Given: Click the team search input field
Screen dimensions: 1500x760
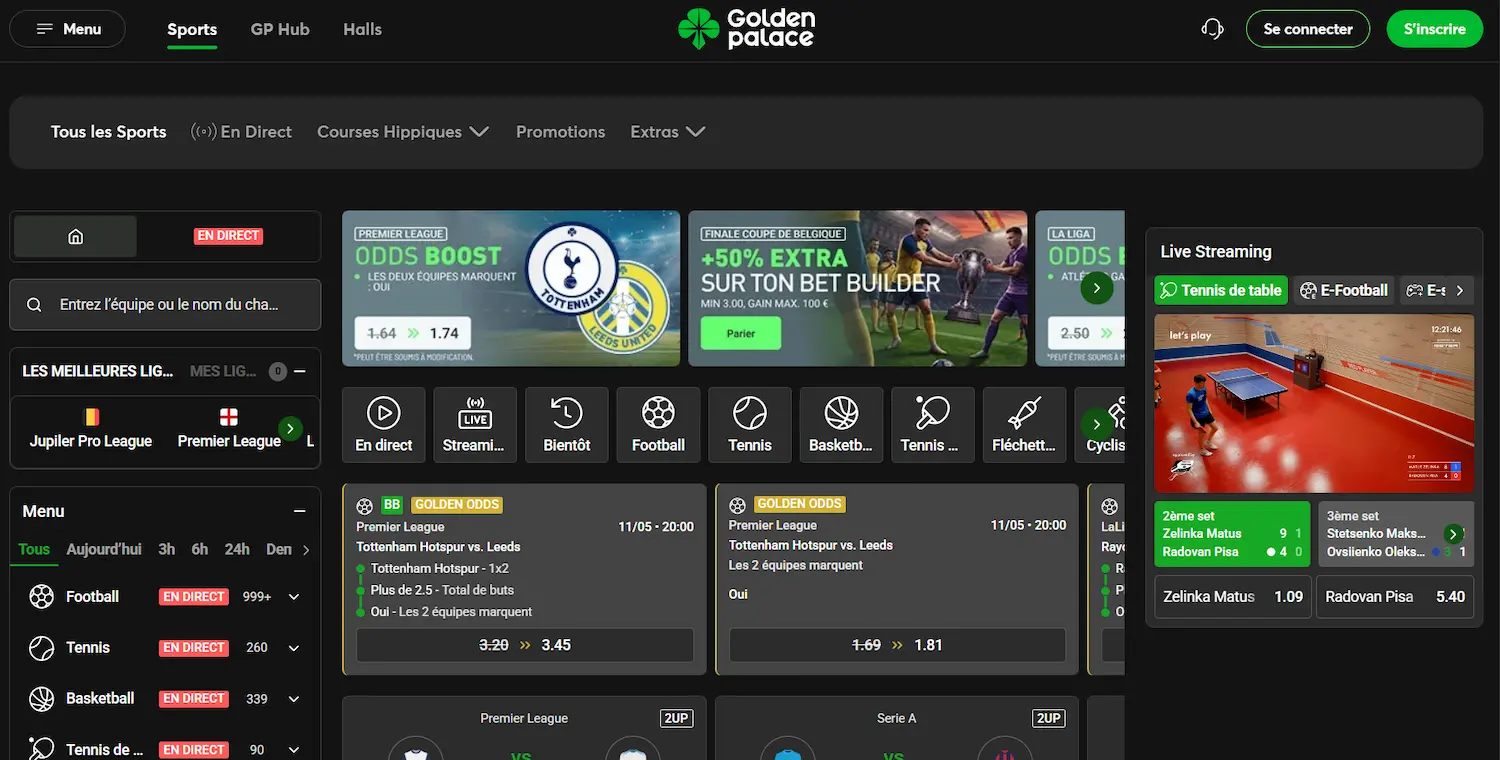Looking at the screenshot, I should point(165,305).
